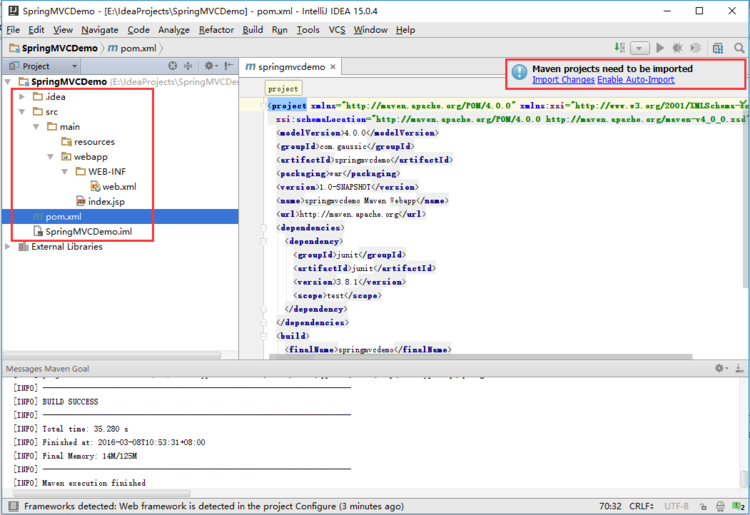The width and height of the screenshot is (750, 515).
Task: Open the Refactor menu
Action: click(216, 30)
